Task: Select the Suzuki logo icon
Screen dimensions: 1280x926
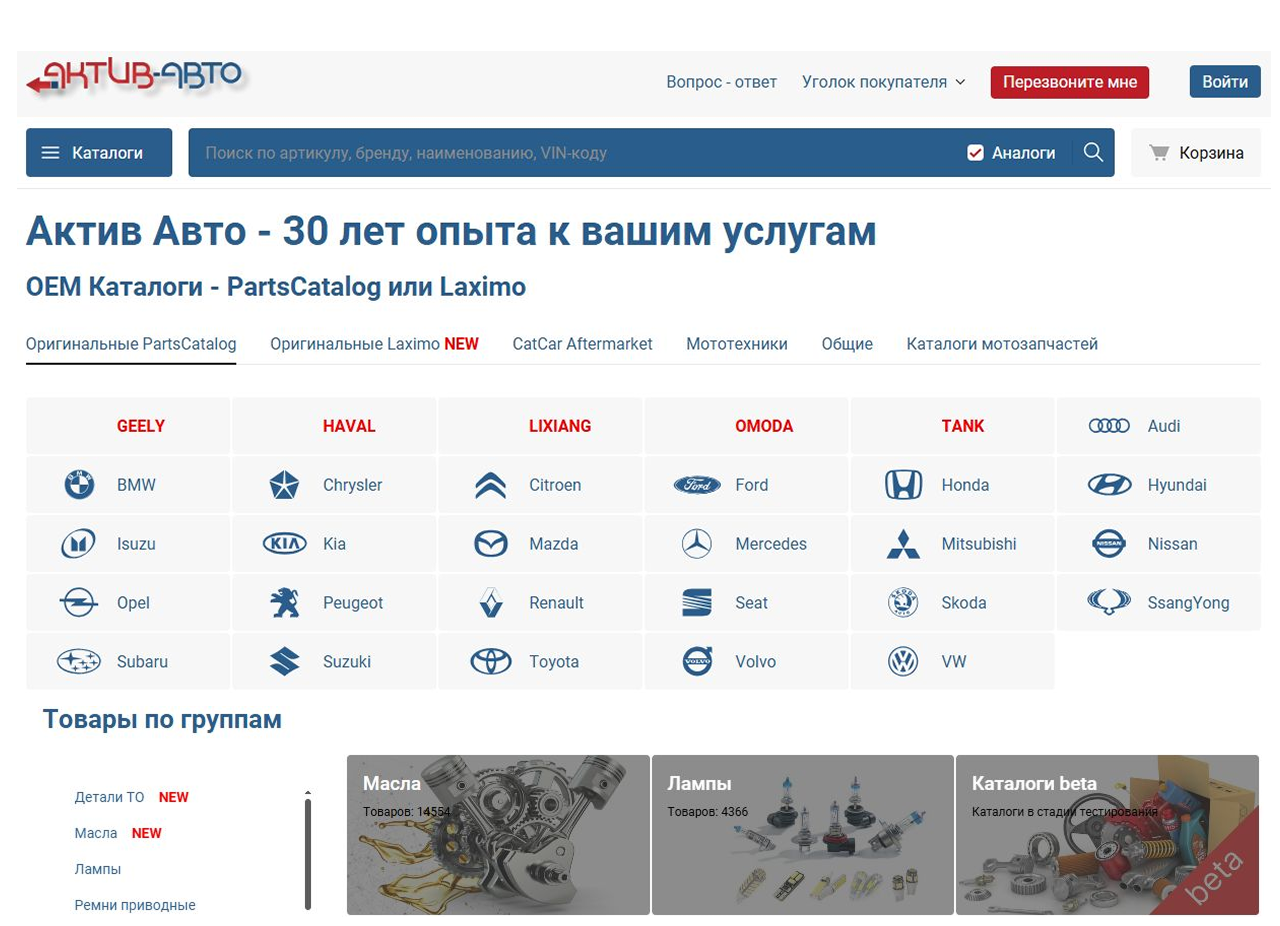Action: pos(284,662)
